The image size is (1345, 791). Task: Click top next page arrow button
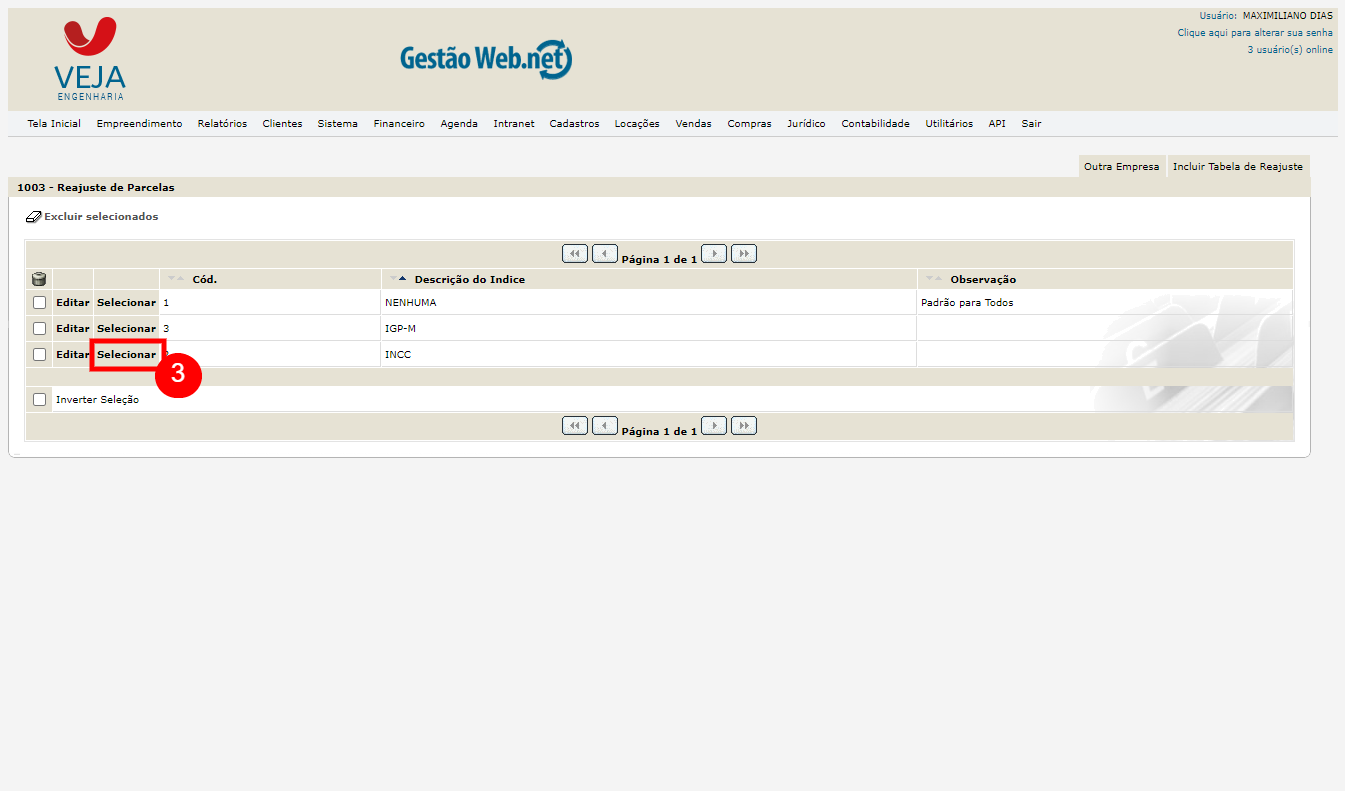(x=714, y=254)
